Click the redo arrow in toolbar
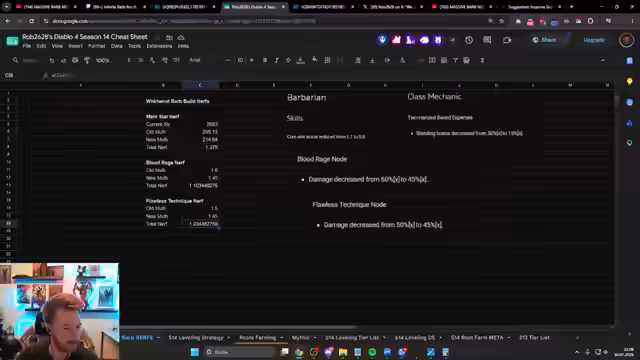The width and height of the screenshot is (640, 360). click(x=63, y=60)
